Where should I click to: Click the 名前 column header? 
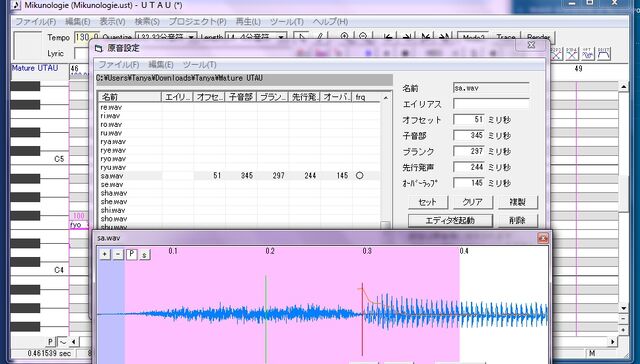click(130, 97)
